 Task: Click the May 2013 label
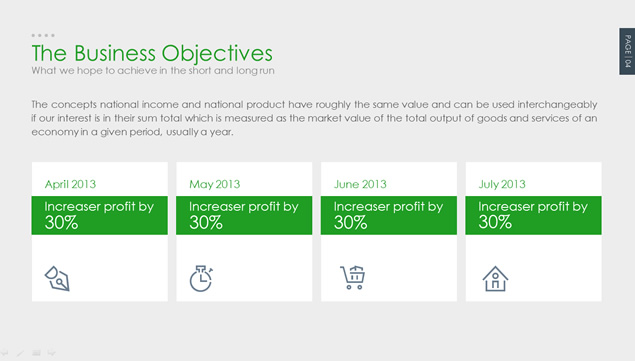[215, 184]
